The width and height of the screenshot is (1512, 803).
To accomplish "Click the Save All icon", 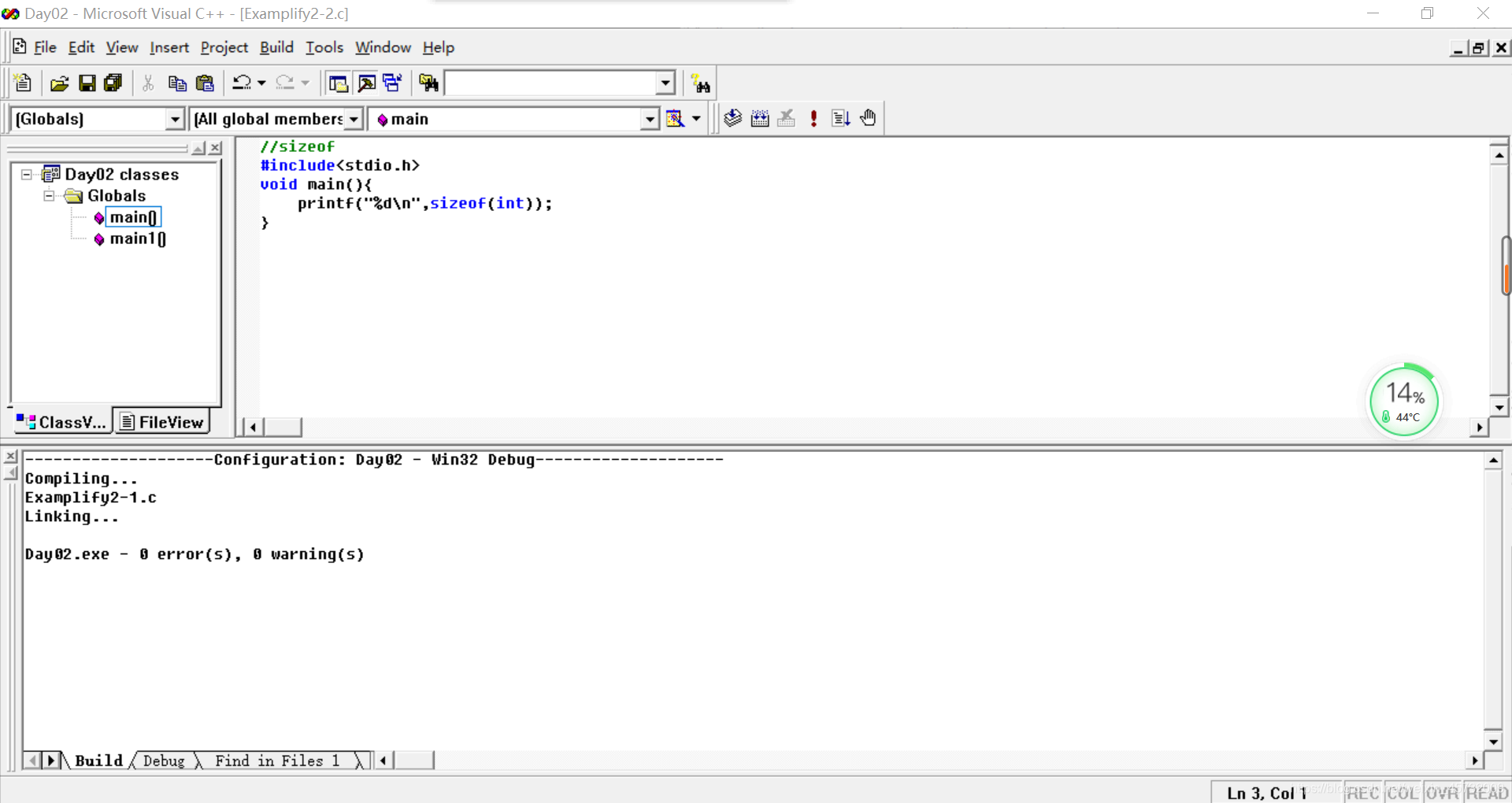I will [x=113, y=83].
